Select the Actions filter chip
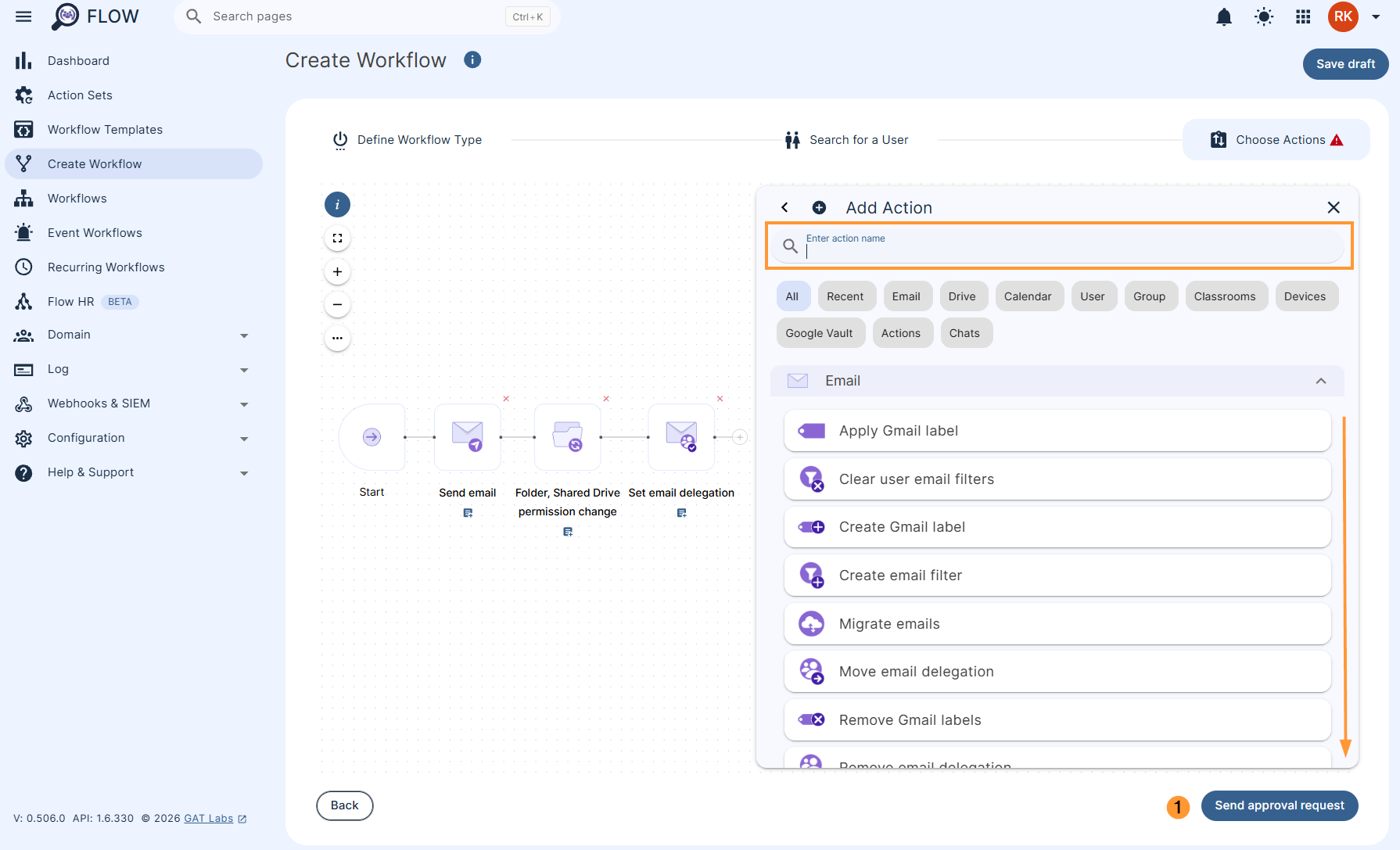 (901, 333)
